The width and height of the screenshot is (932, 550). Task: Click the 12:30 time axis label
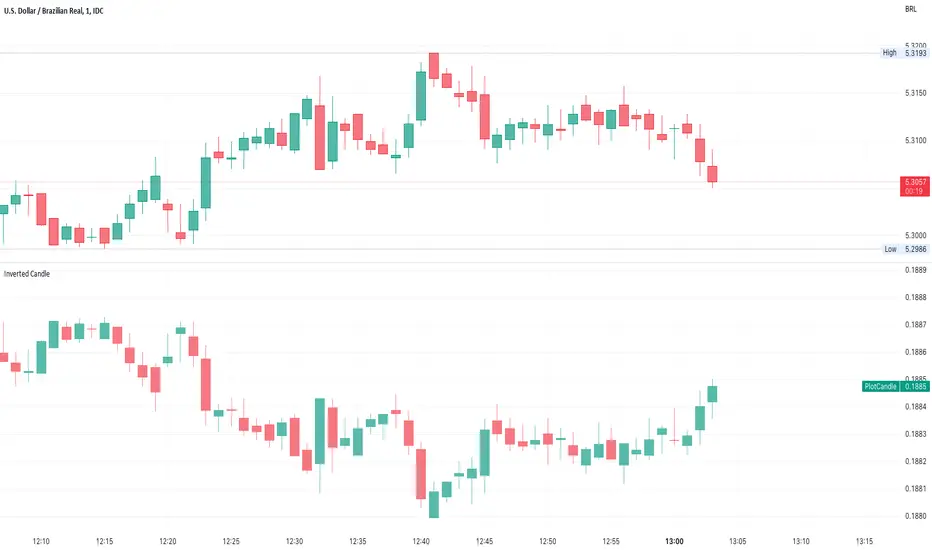(294, 541)
